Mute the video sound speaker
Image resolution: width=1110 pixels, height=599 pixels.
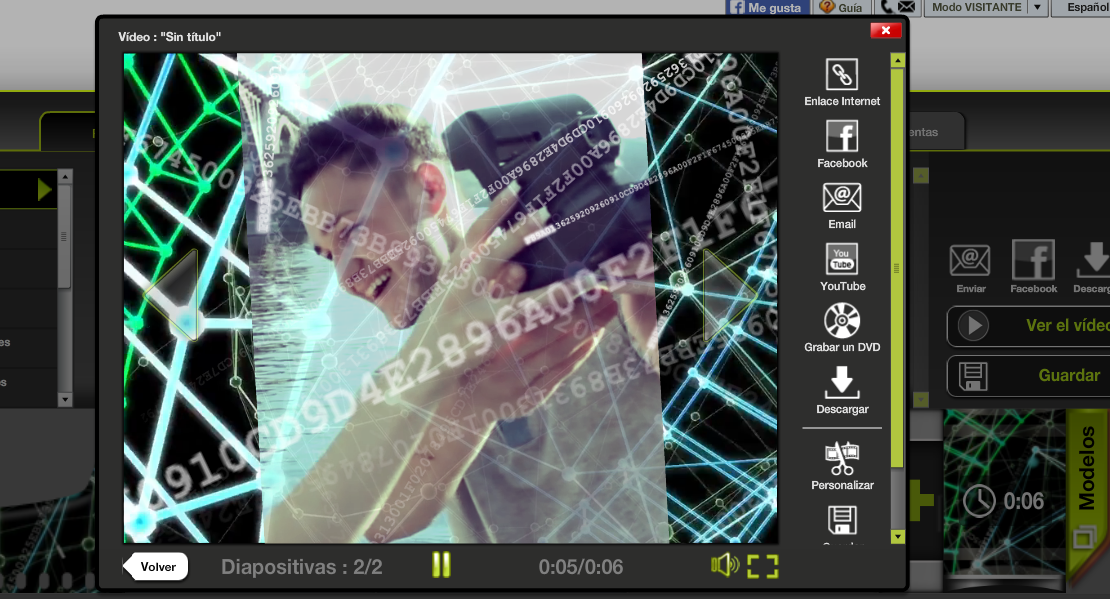(x=725, y=565)
